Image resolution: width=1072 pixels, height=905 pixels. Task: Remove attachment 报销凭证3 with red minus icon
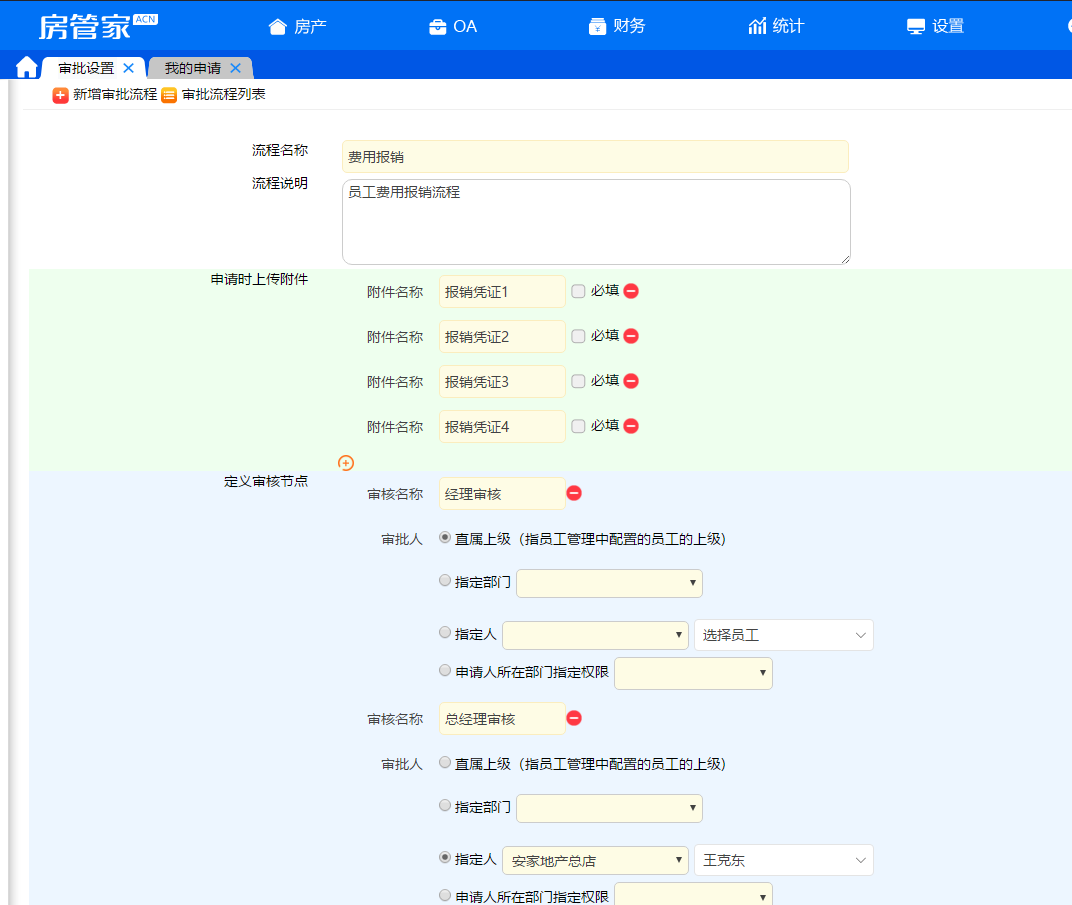tap(631, 381)
